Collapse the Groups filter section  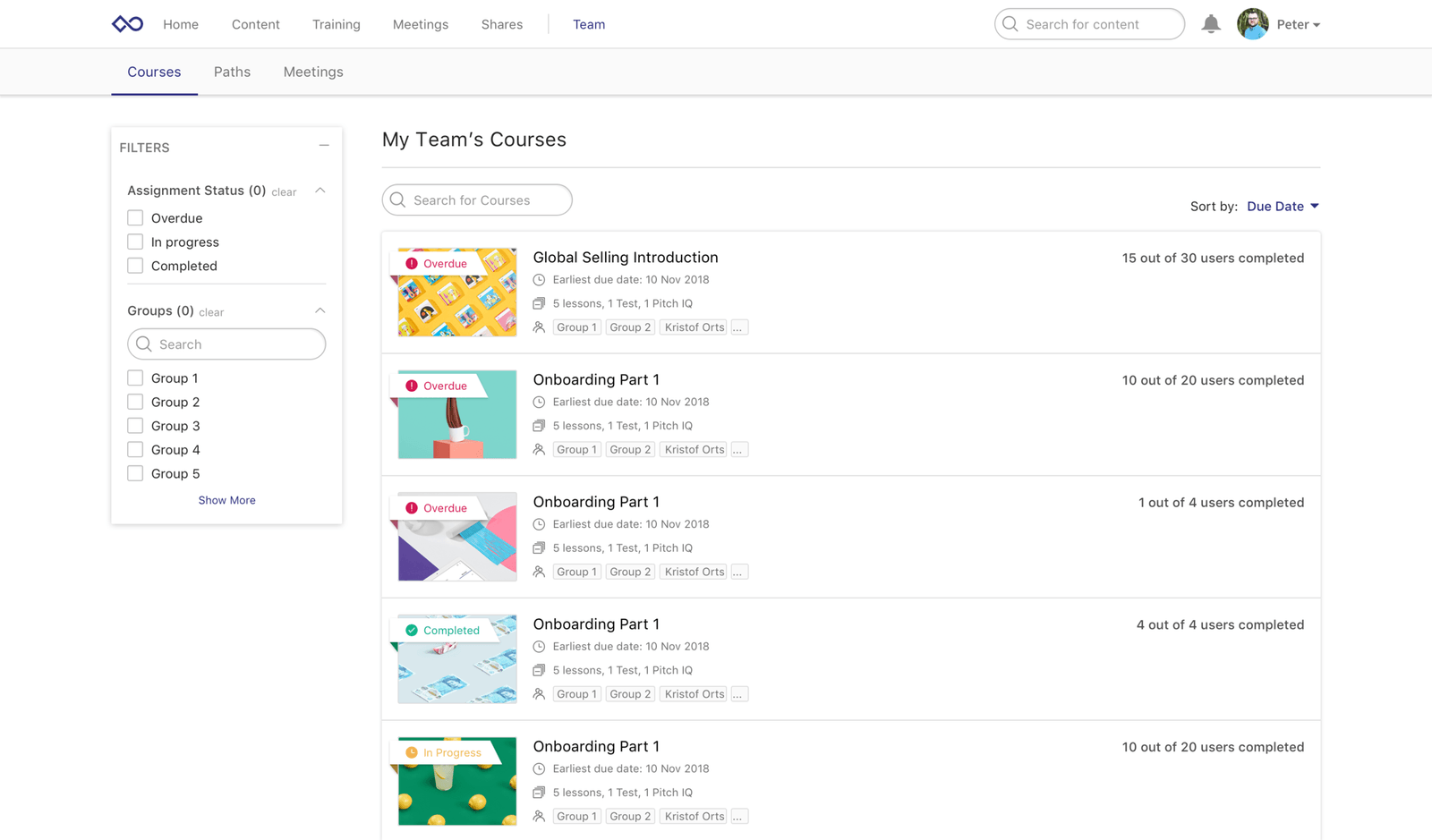[x=320, y=310]
